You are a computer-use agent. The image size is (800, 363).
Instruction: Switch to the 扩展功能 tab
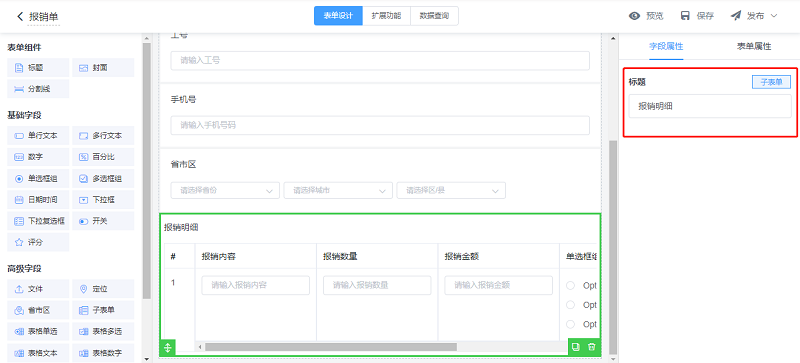click(386, 16)
